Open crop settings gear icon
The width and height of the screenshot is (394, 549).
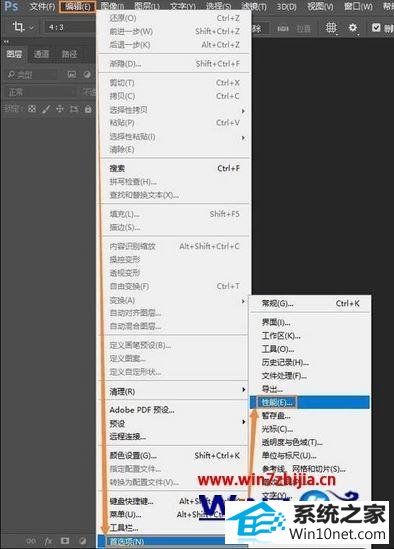pyautogui.click(x=353, y=28)
